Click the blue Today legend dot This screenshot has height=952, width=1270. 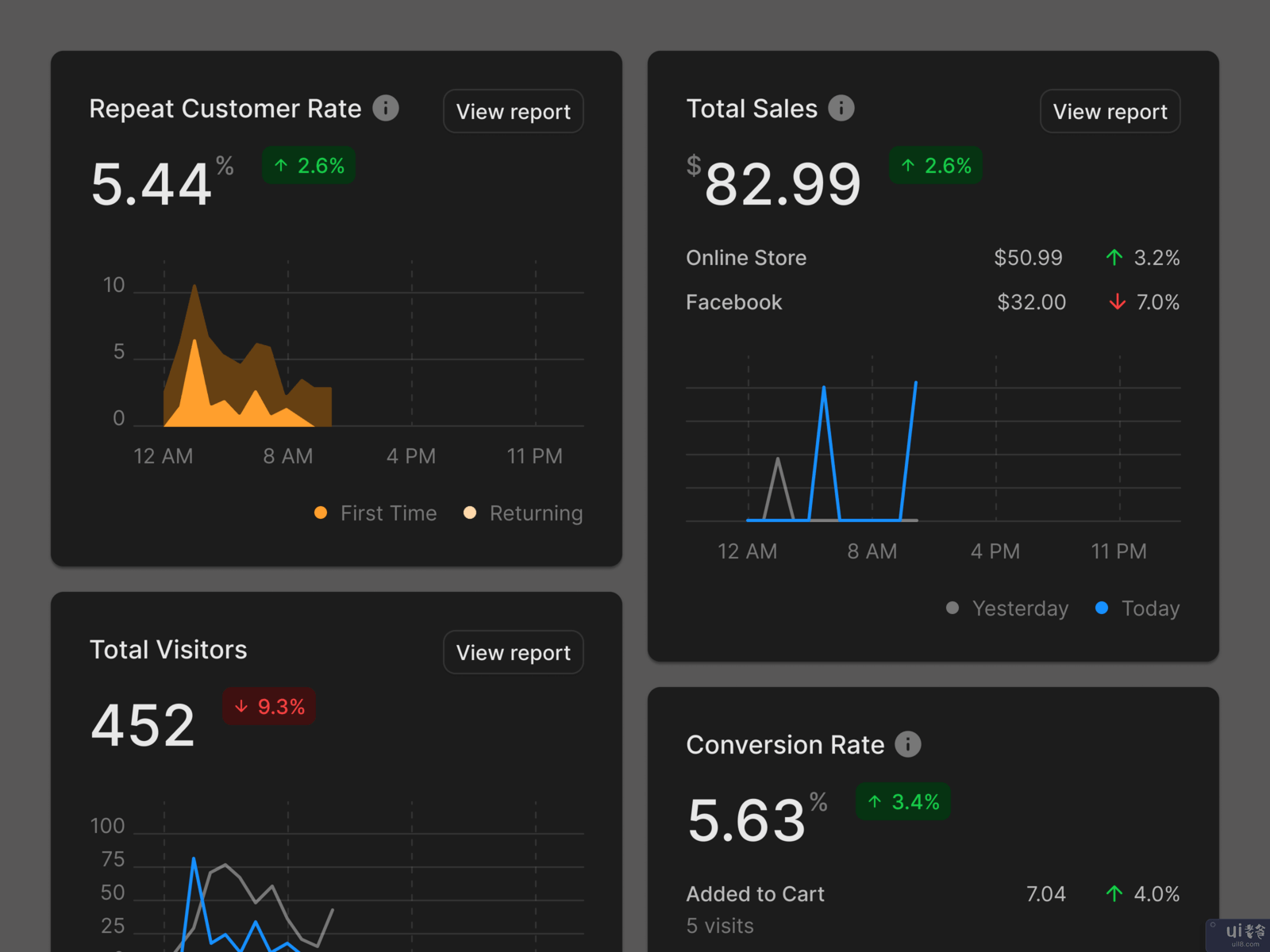[x=1102, y=608]
